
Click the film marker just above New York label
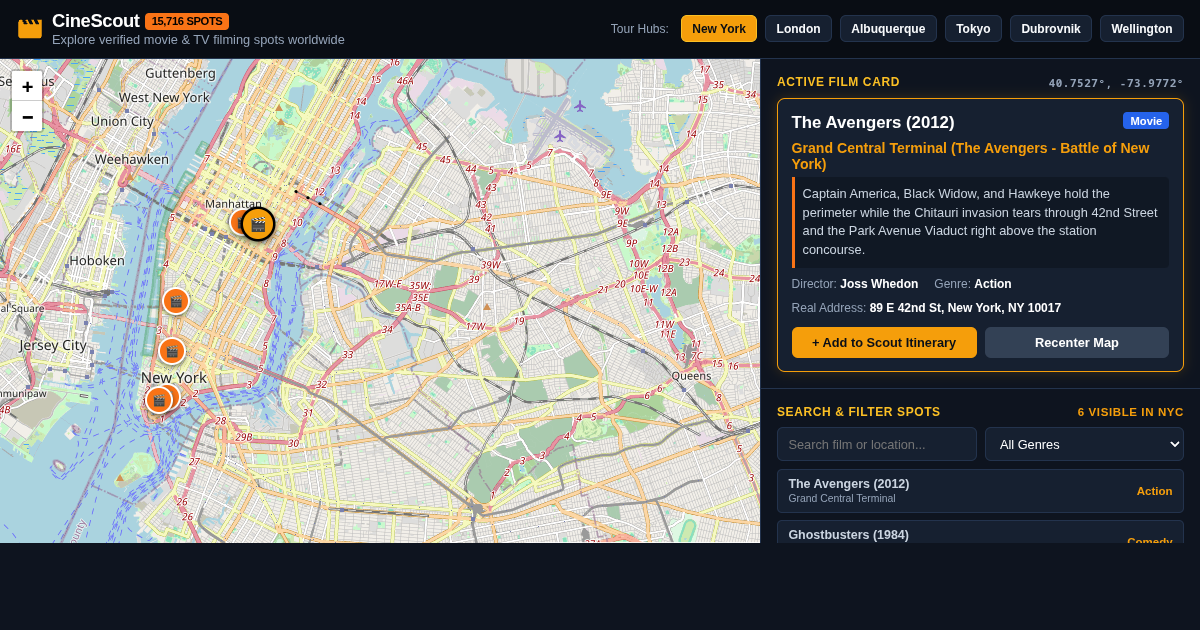tap(172, 351)
